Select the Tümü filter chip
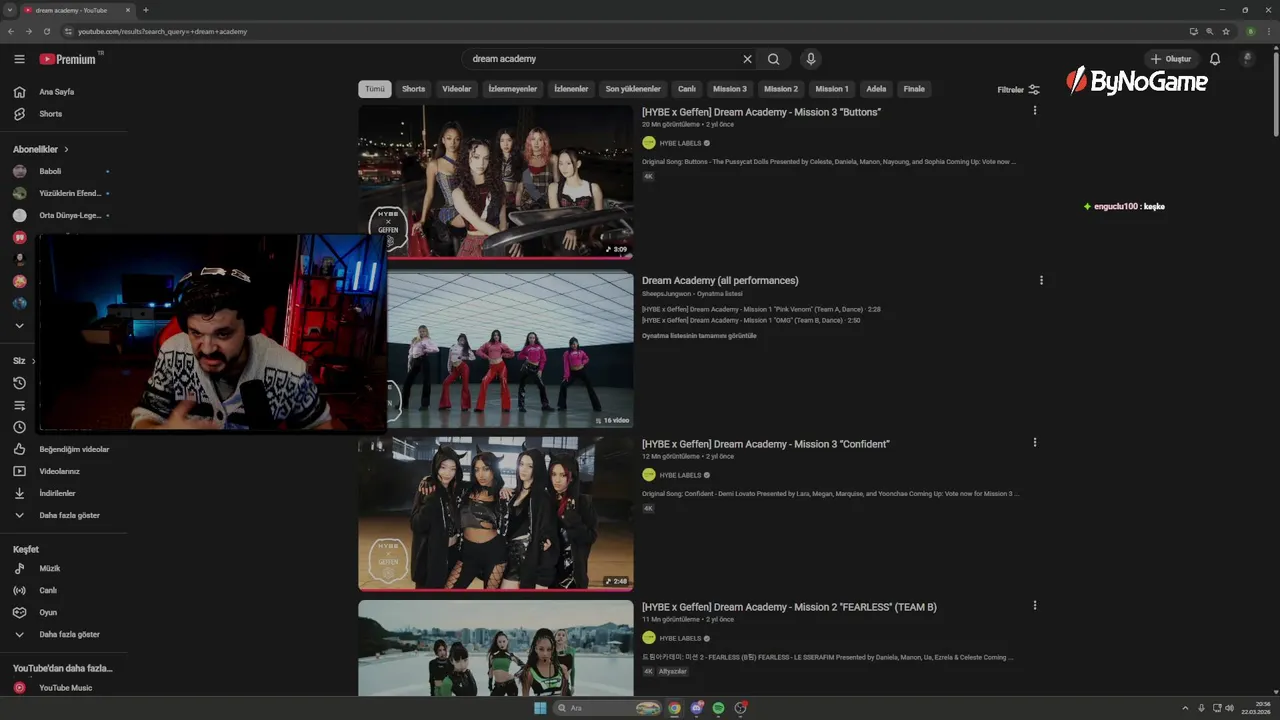Screen dimensions: 1280x720 pos(375,89)
